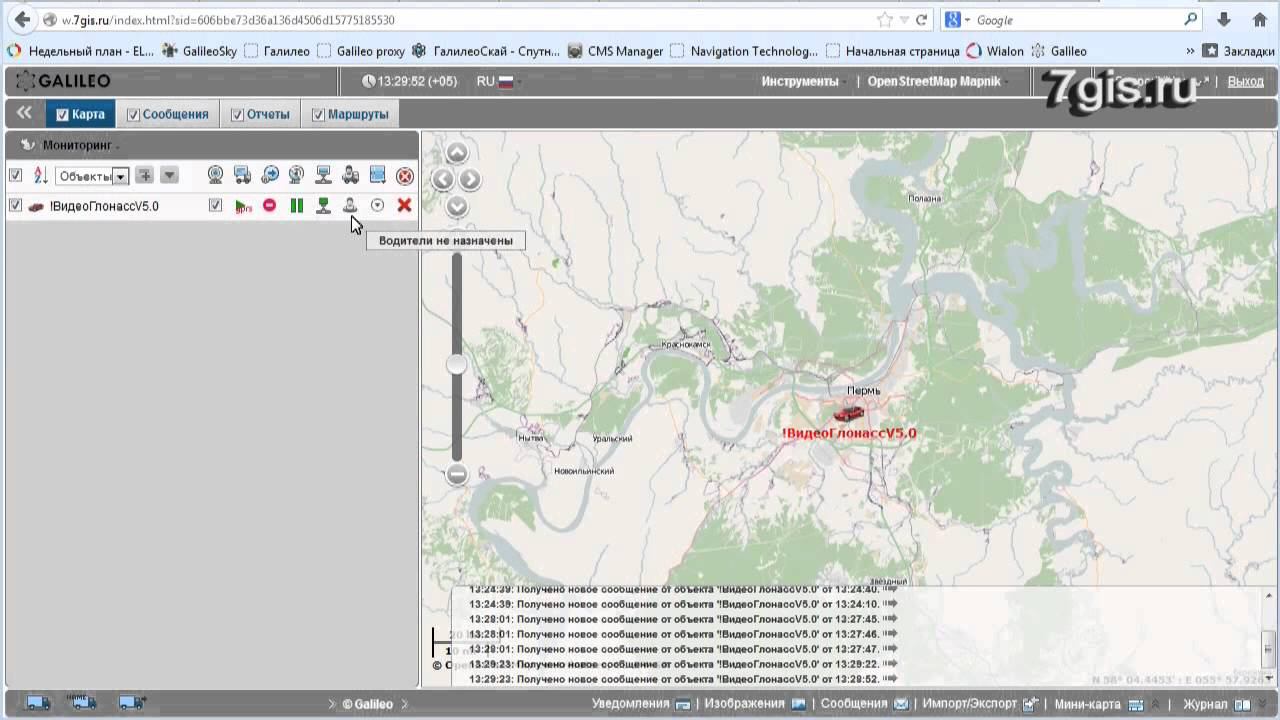Click the Выход logout link
1280x720 pixels.
tap(1245, 81)
